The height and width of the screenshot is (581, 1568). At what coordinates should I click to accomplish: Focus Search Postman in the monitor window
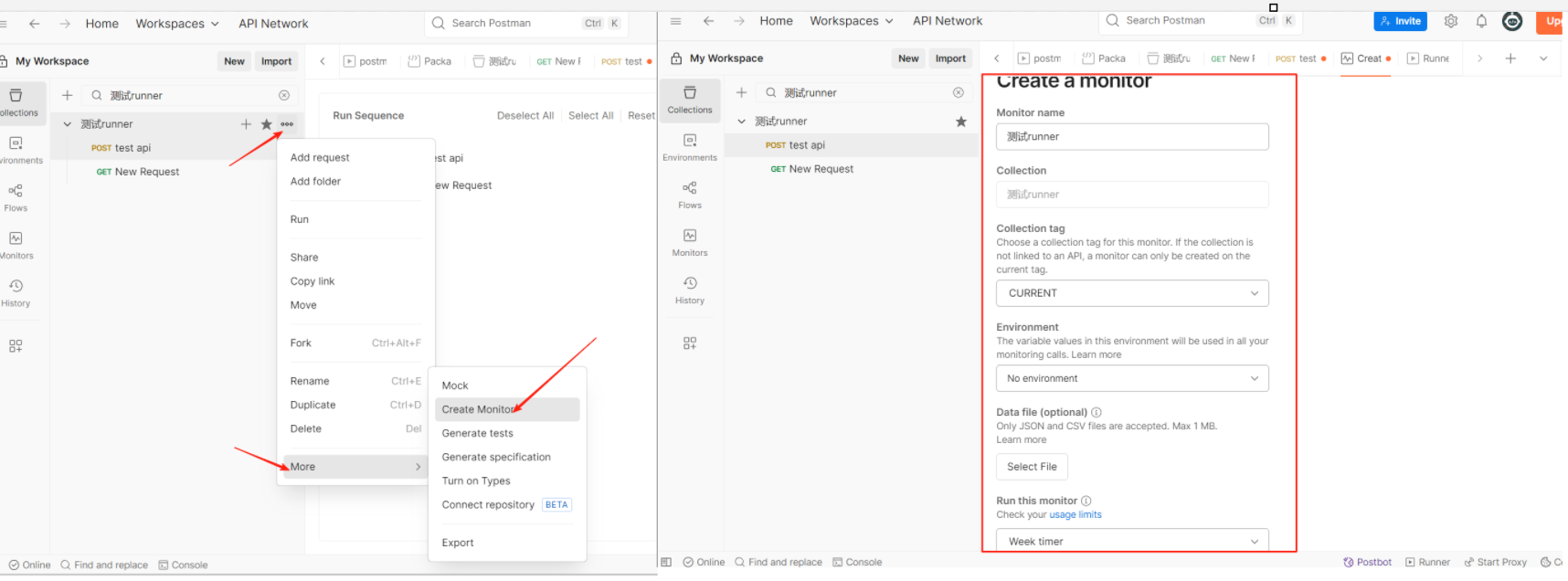pyautogui.click(x=1200, y=20)
